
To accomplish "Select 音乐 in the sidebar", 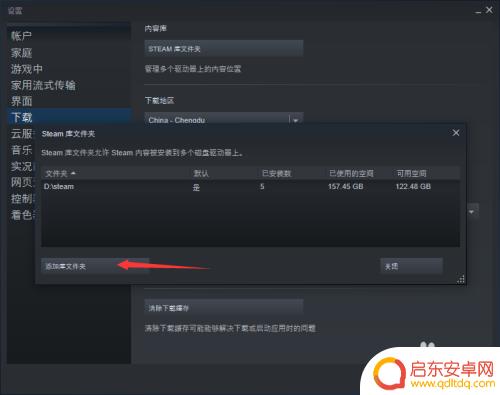I will pos(21,150).
